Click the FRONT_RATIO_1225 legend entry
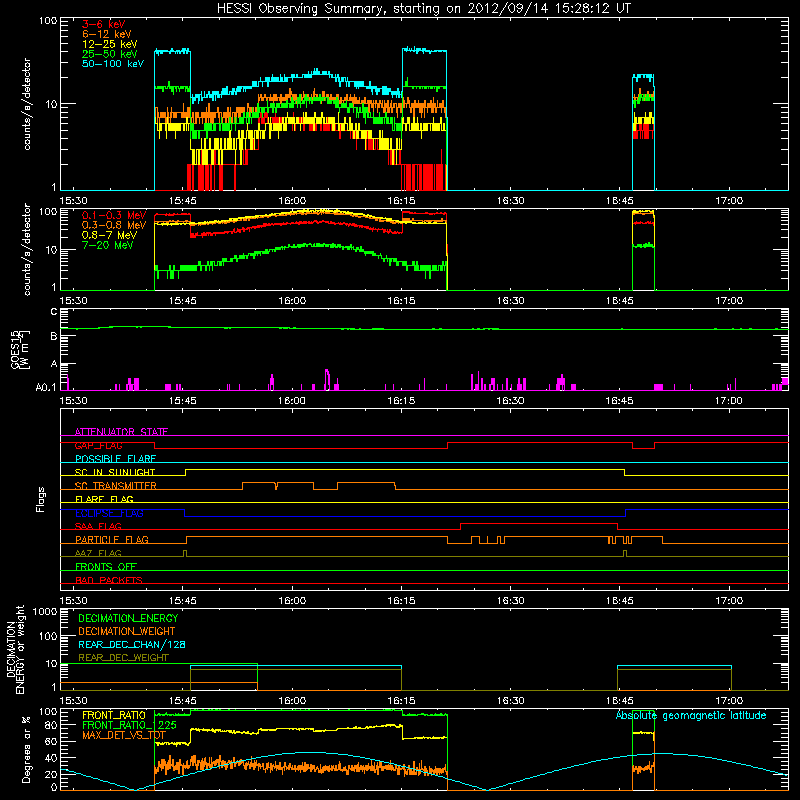 tap(129, 725)
